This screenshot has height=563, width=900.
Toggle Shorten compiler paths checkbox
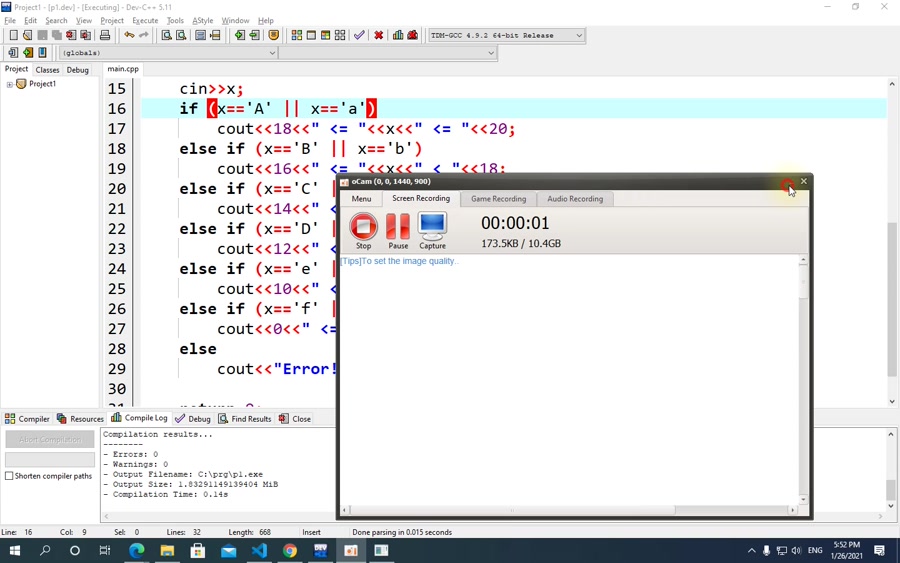(x=9, y=476)
